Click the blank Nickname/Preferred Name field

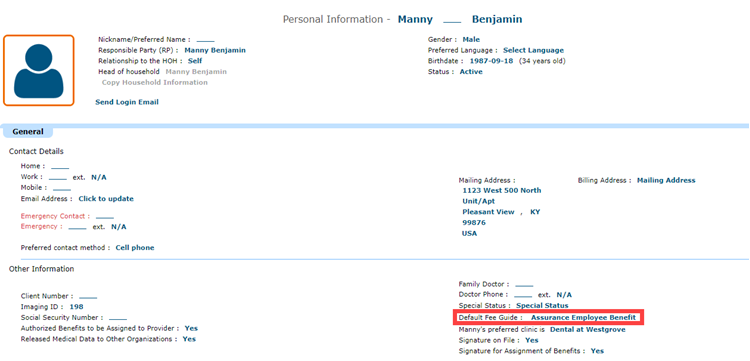click(206, 40)
